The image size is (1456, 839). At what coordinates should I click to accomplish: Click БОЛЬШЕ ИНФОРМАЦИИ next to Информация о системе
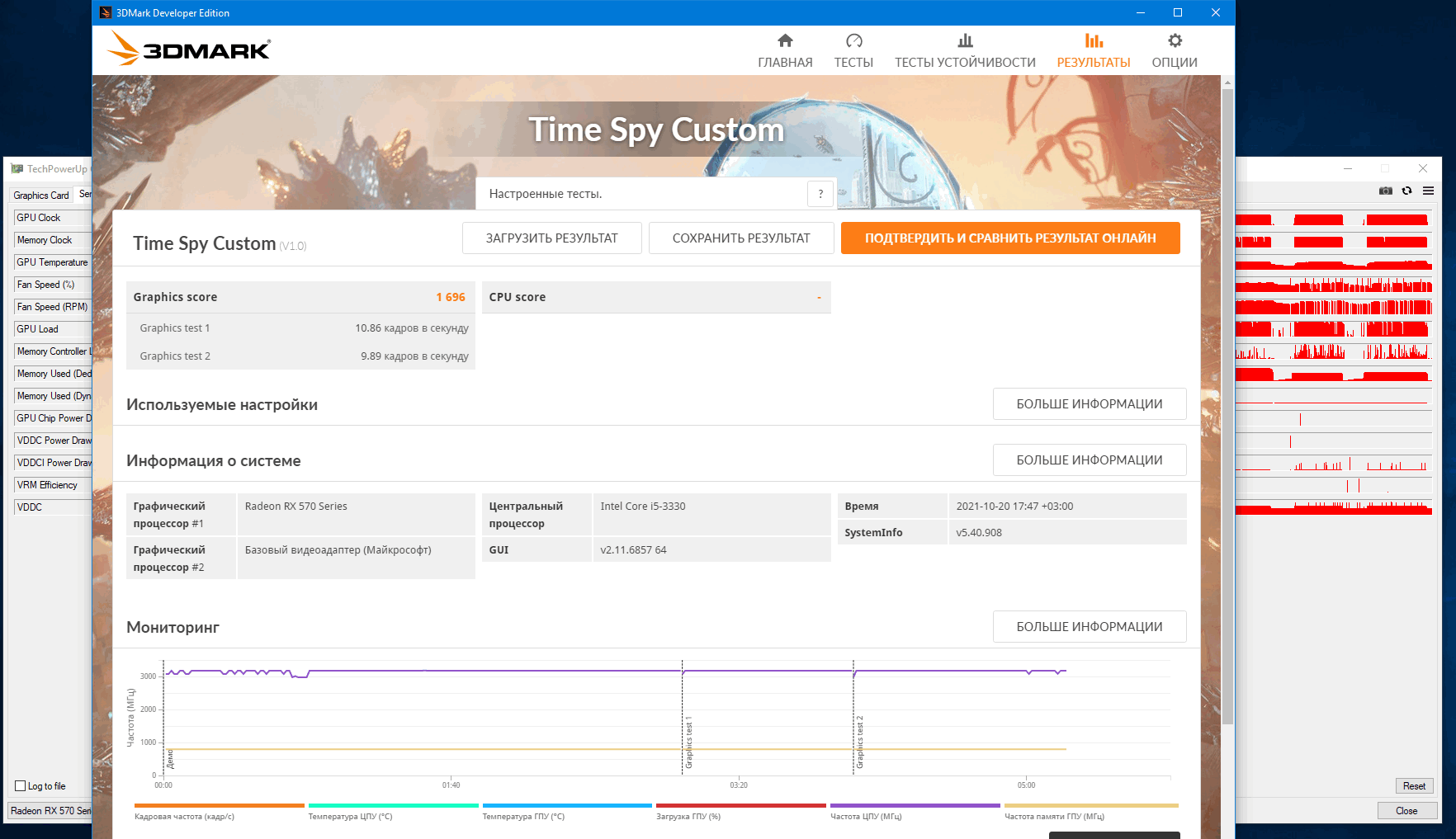1090,460
